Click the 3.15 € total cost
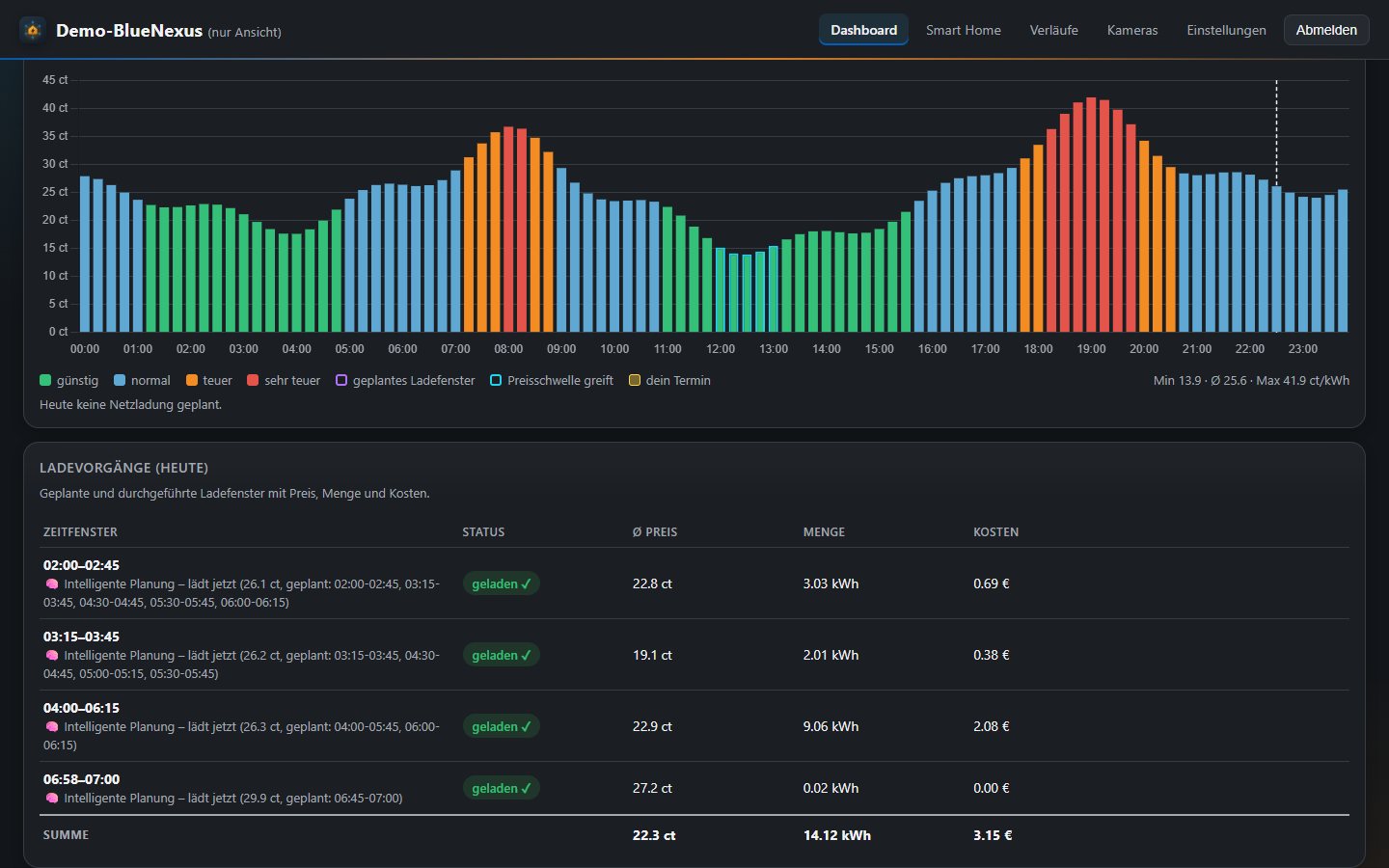Viewport: 1389px width, 868px height. 993,835
